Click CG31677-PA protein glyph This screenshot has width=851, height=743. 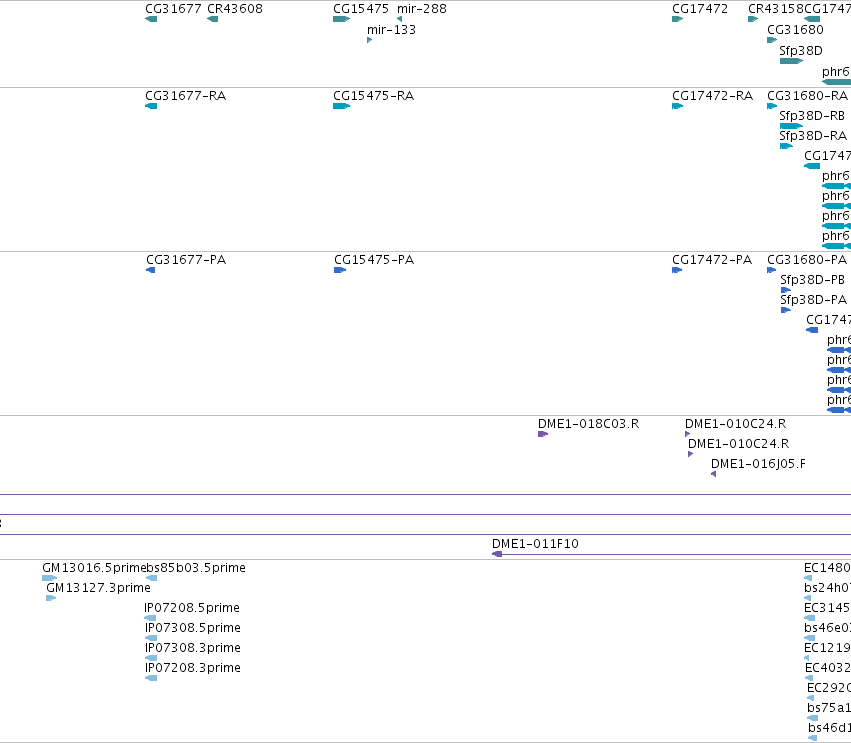150,270
